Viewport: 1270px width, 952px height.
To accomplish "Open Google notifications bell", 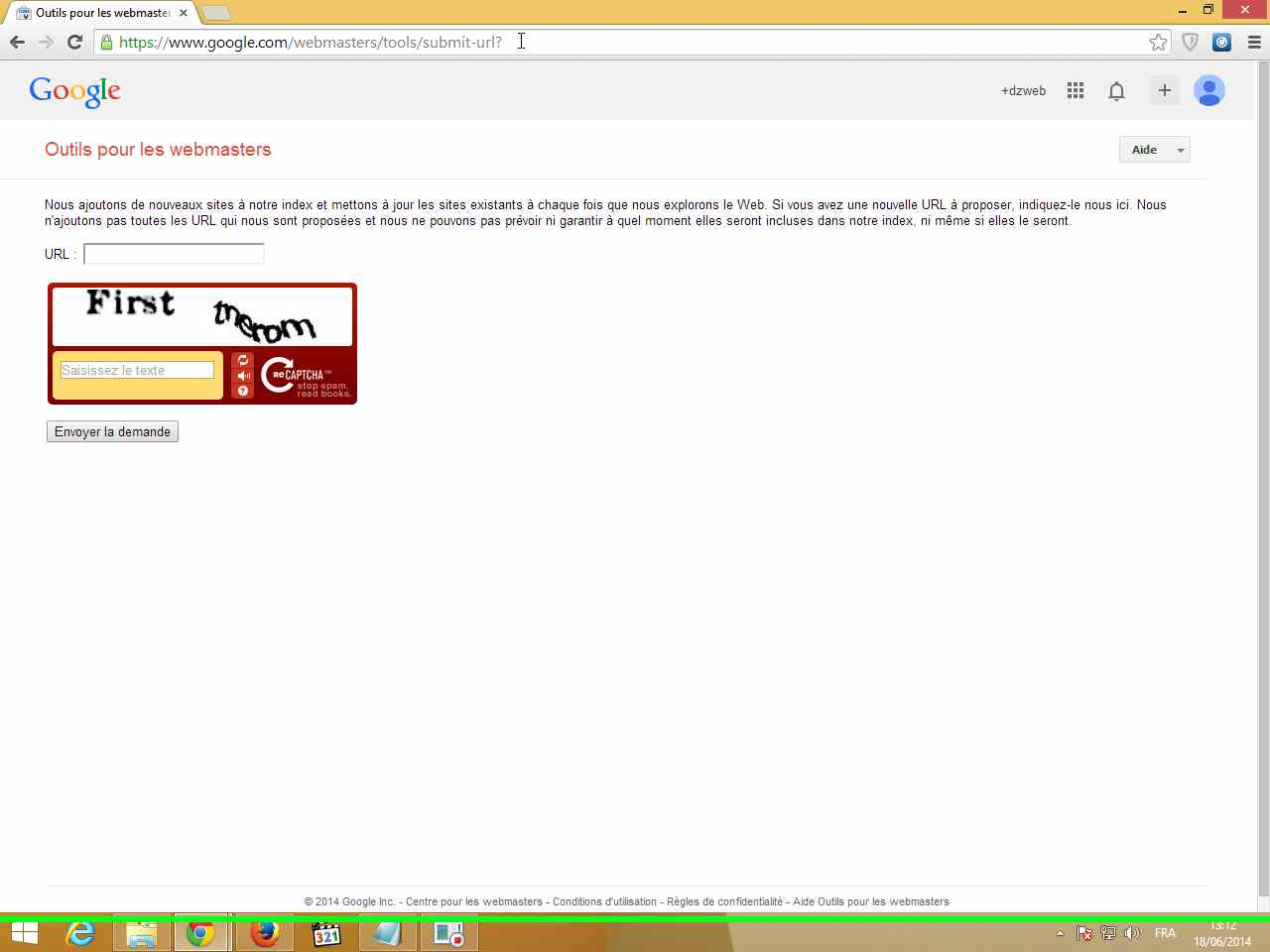I will 1116,90.
